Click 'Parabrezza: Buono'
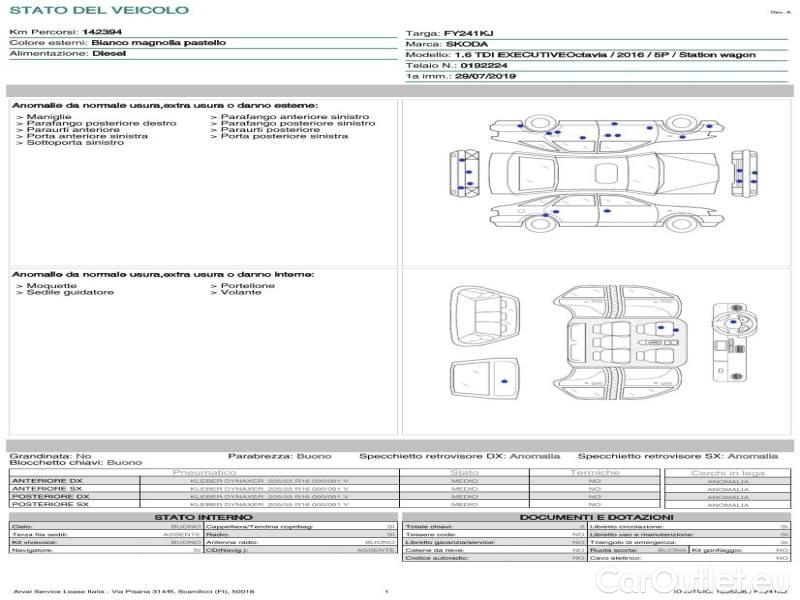 point(280,456)
